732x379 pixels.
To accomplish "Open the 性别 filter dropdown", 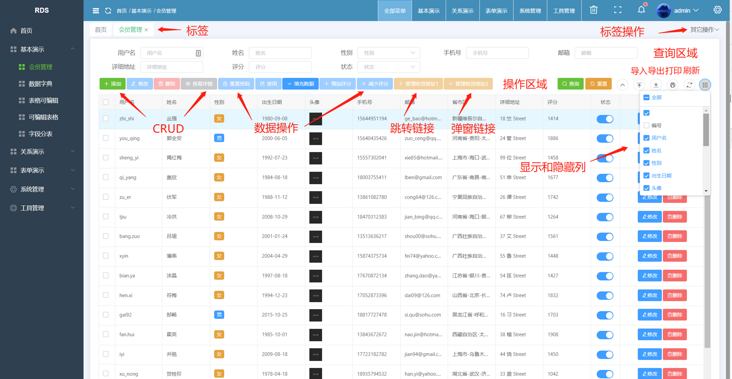I will tap(388, 53).
